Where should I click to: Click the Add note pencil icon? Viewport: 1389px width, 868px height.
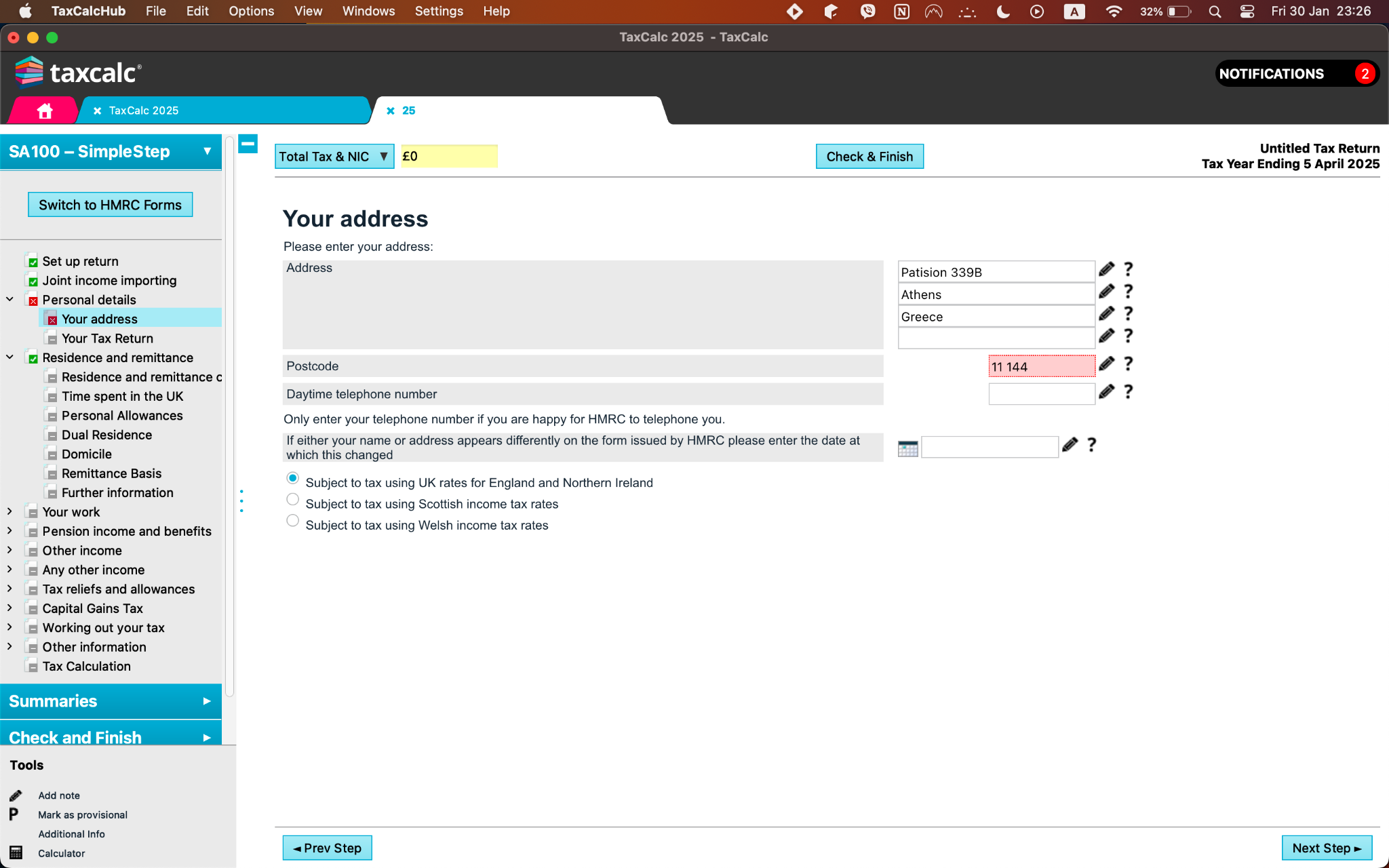pos(16,795)
